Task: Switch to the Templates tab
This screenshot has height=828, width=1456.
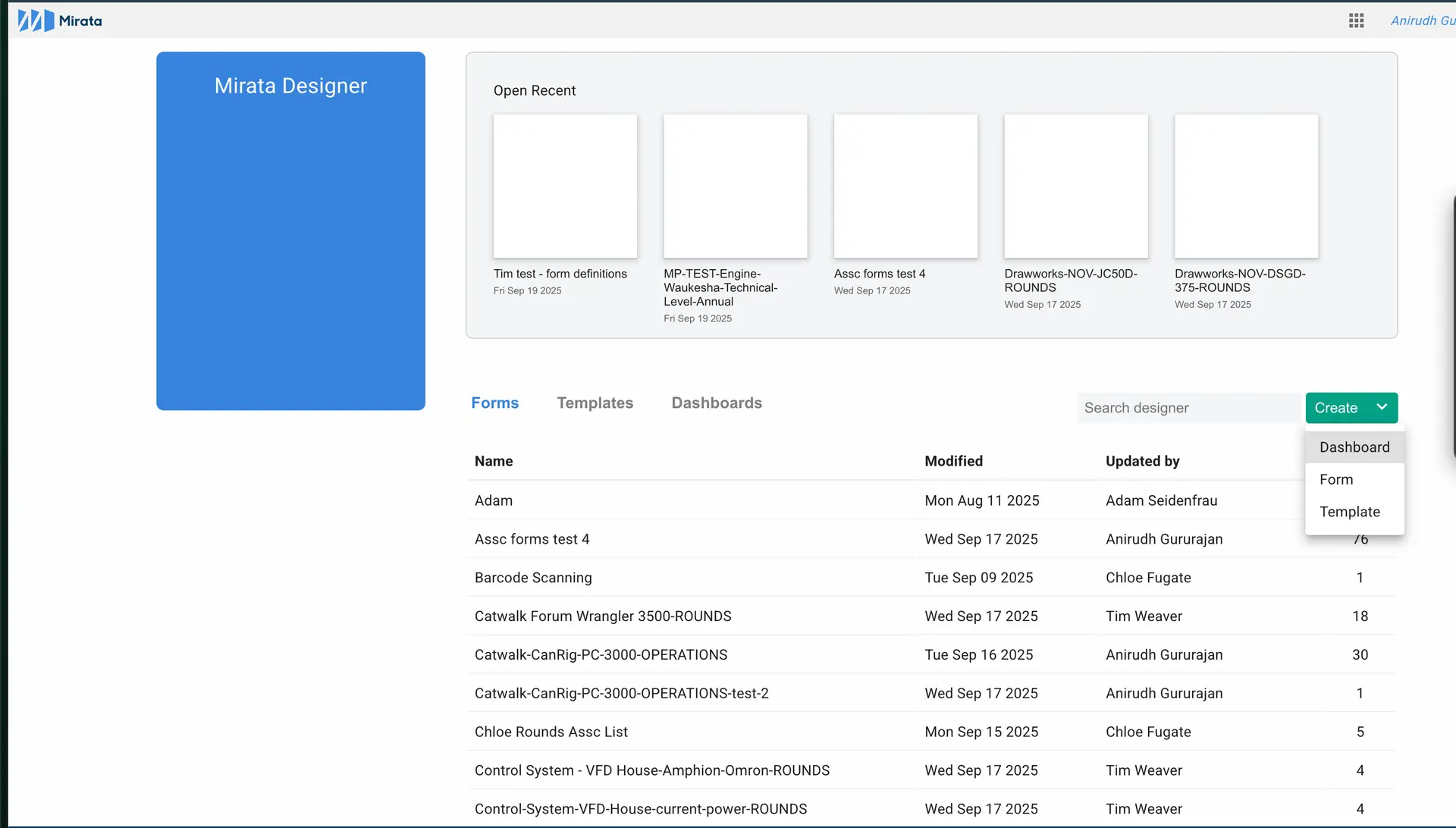Action: pos(595,403)
